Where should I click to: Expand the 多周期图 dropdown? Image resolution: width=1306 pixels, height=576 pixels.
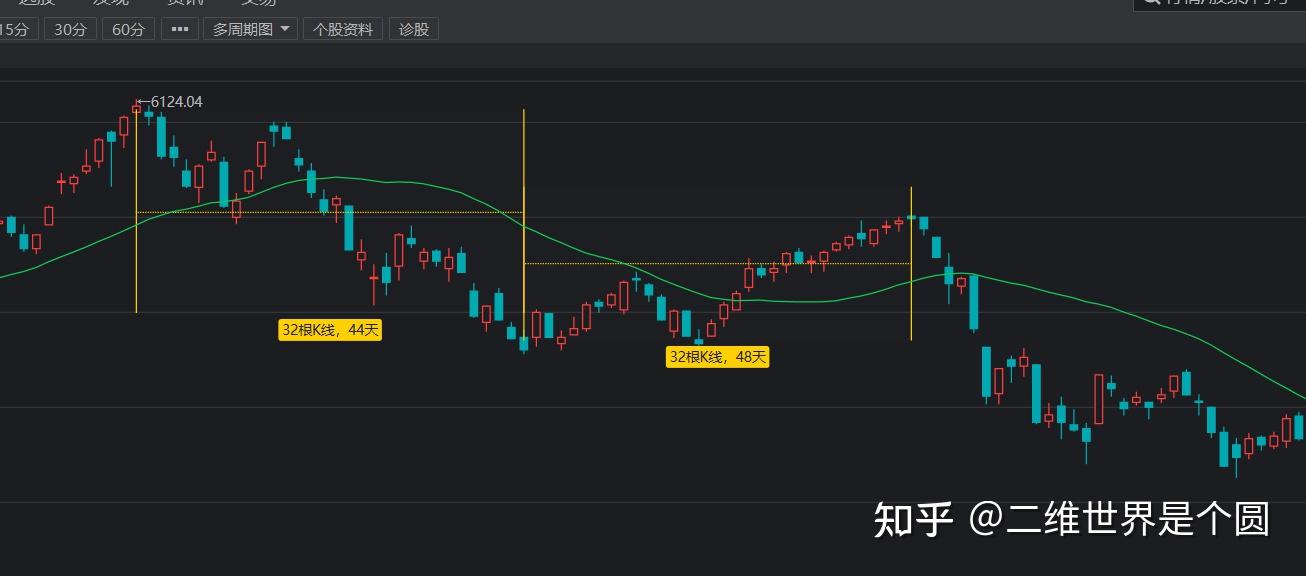[250, 30]
